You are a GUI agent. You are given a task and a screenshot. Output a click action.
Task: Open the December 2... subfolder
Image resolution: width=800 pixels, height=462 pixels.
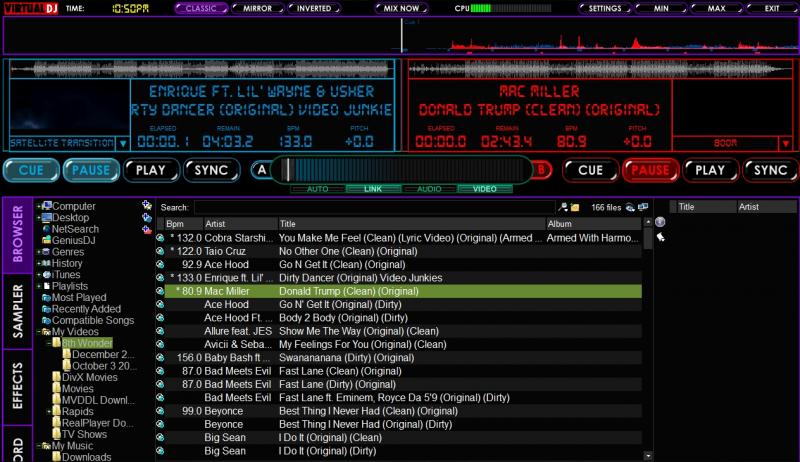pos(98,354)
